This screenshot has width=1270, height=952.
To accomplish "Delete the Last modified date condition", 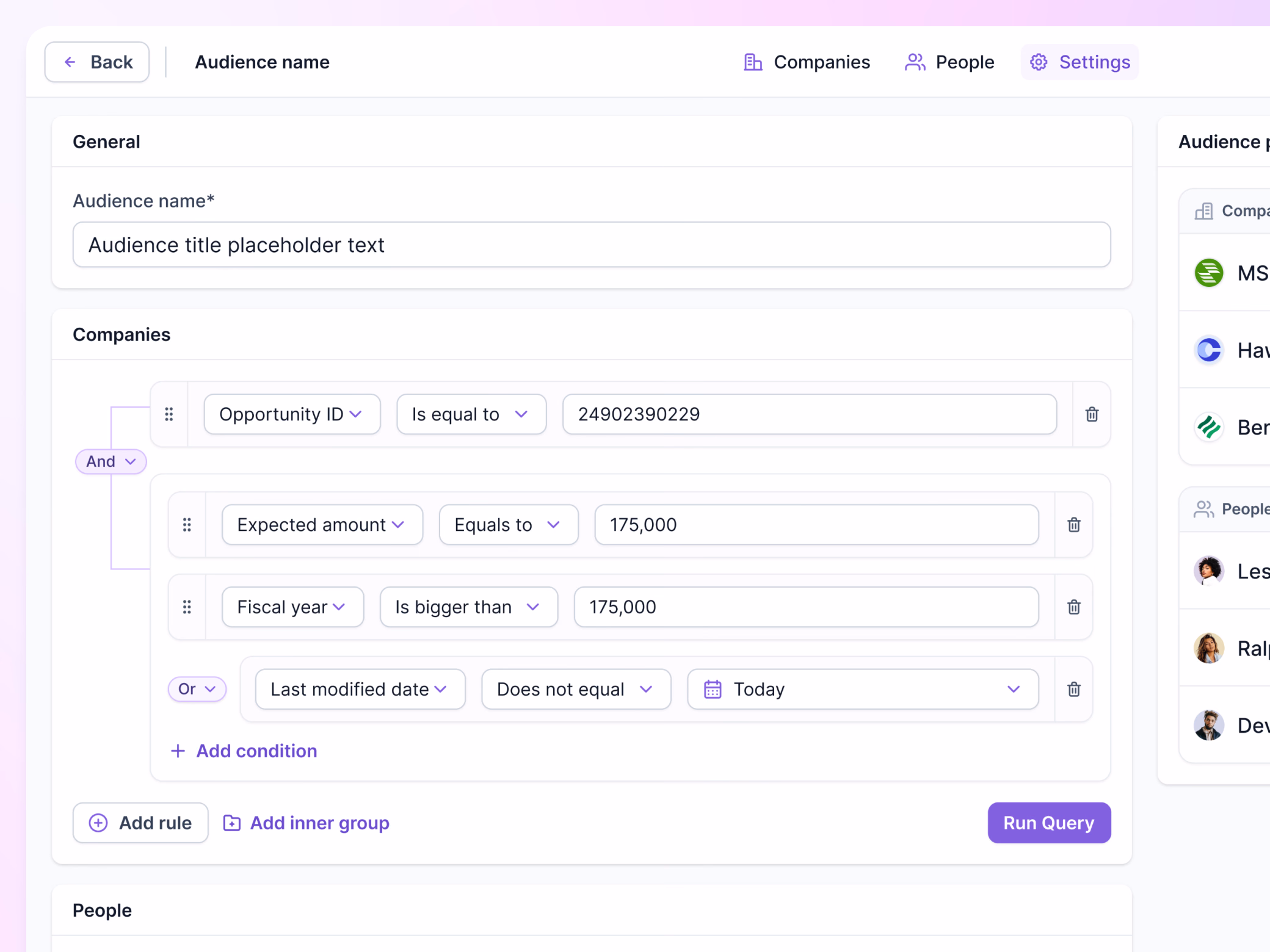I will [x=1074, y=690].
